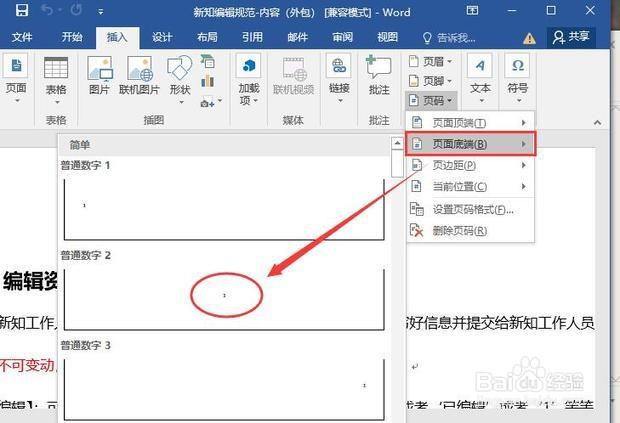The image size is (620, 423).
Task: Choose the 普通数字 2 centered number thumbnail
Action: (x=224, y=299)
